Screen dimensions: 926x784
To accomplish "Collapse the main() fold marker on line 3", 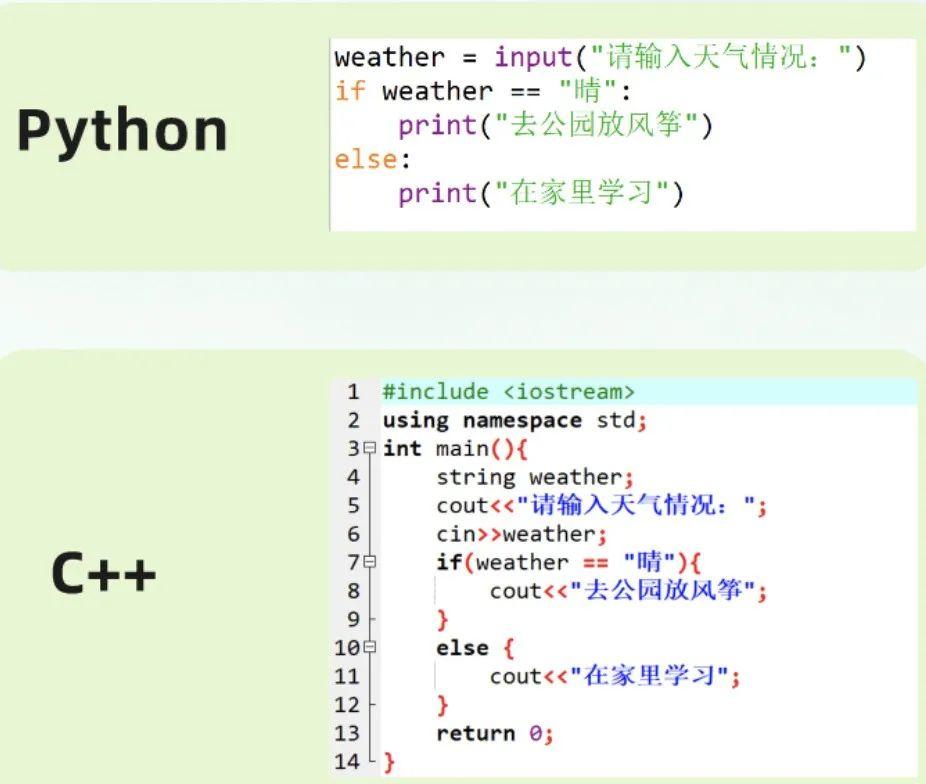I will [370, 447].
